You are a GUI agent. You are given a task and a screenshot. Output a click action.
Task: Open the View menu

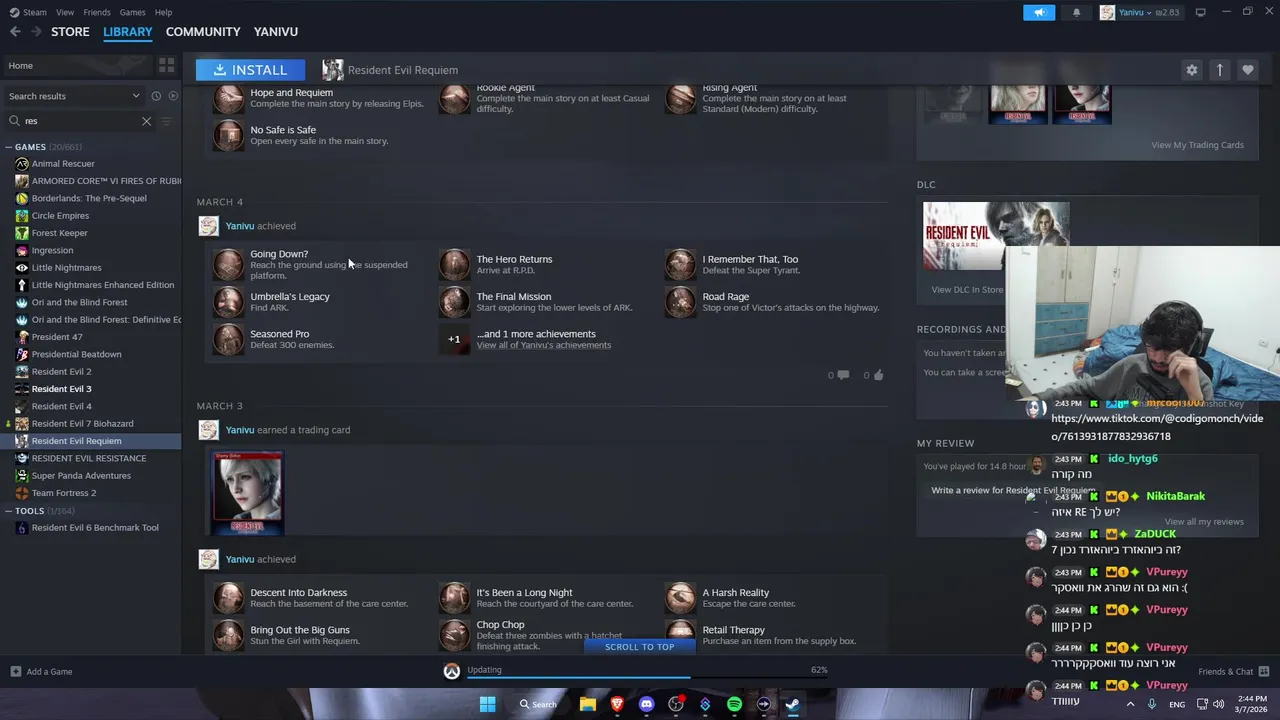point(65,12)
